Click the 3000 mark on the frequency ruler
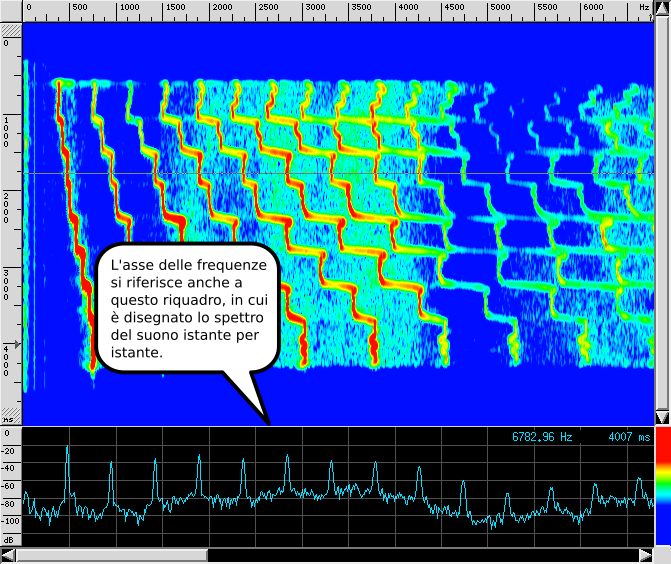Screen dimensions: 671x564 click(x=315, y=8)
